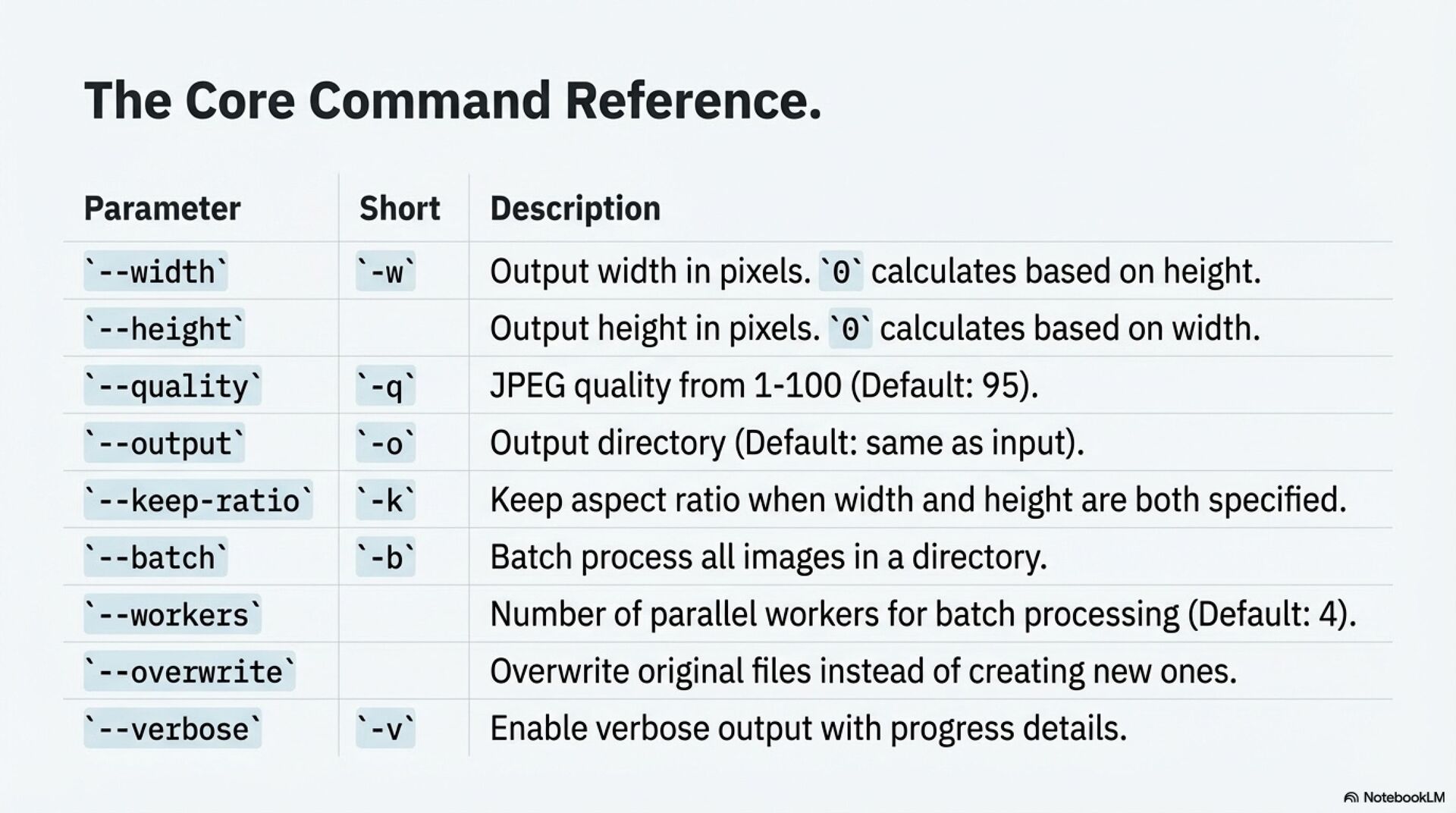Click the --height parameter code chip
The width and height of the screenshot is (1456, 813).
click(x=164, y=329)
